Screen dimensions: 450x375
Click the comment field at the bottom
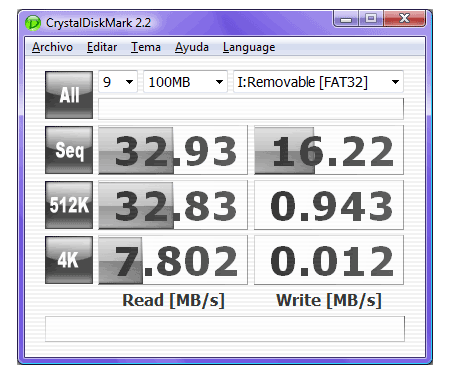coord(225,329)
